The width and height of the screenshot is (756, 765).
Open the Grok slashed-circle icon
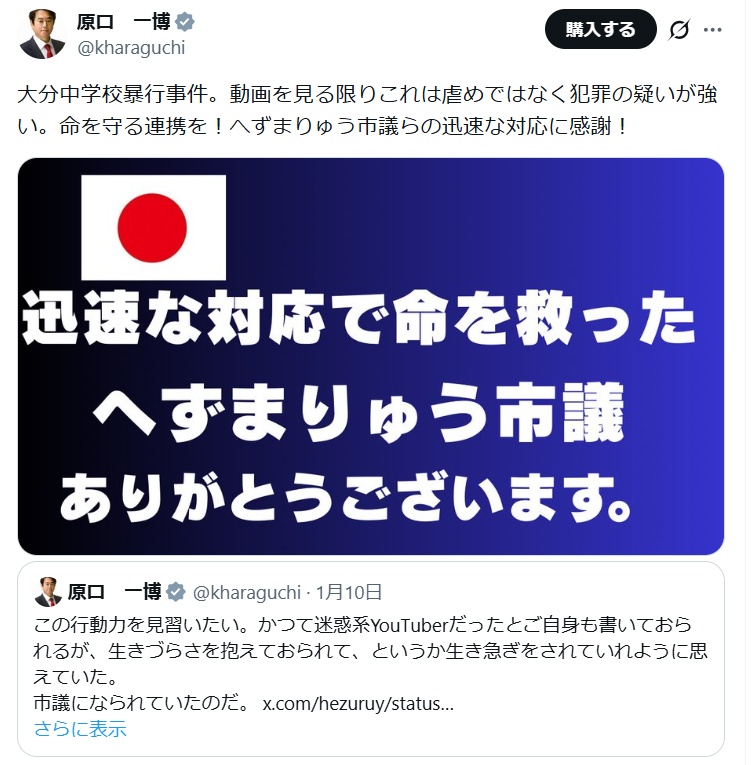coord(679,30)
